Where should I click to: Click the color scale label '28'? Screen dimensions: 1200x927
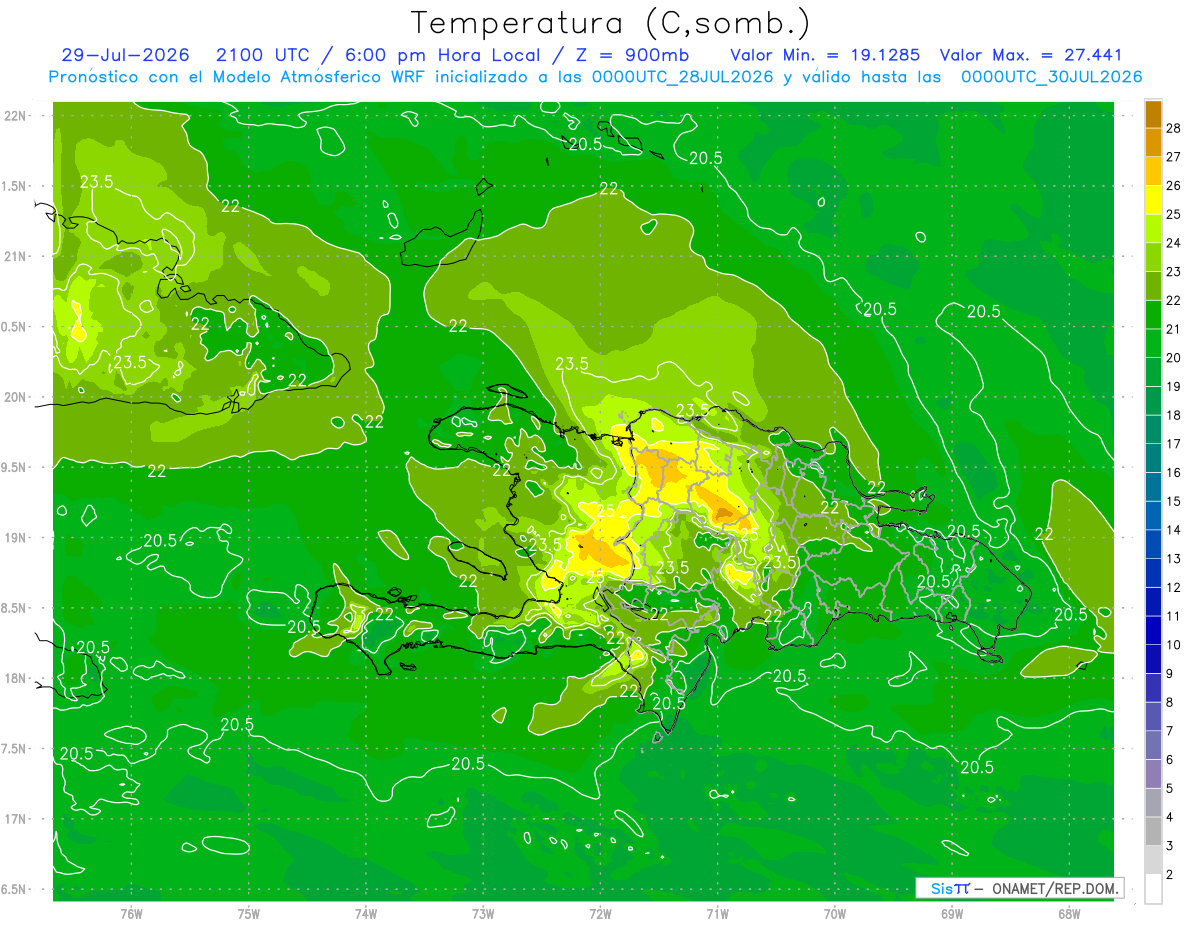pos(1174,128)
